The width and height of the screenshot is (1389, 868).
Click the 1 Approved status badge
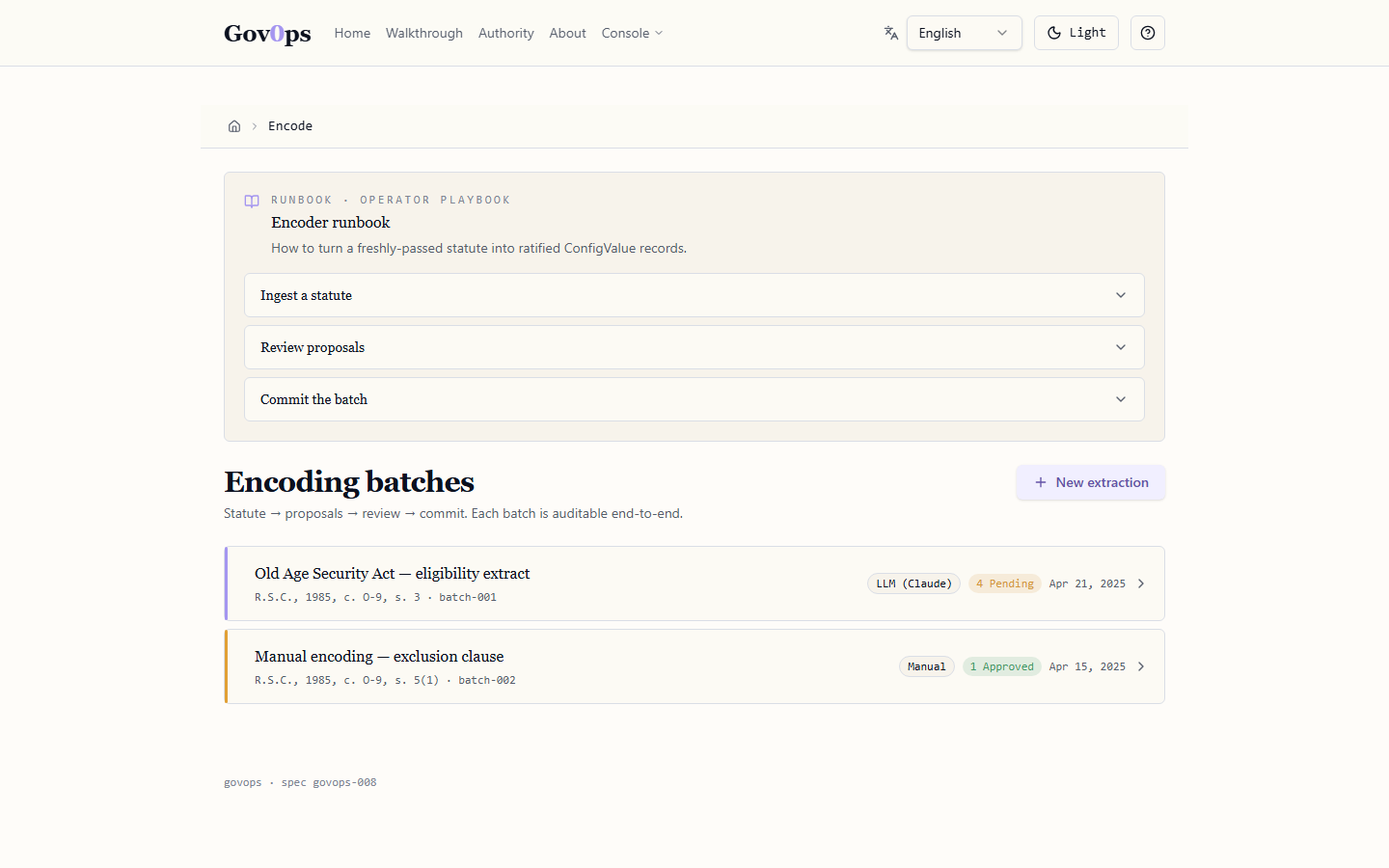pos(1002,666)
